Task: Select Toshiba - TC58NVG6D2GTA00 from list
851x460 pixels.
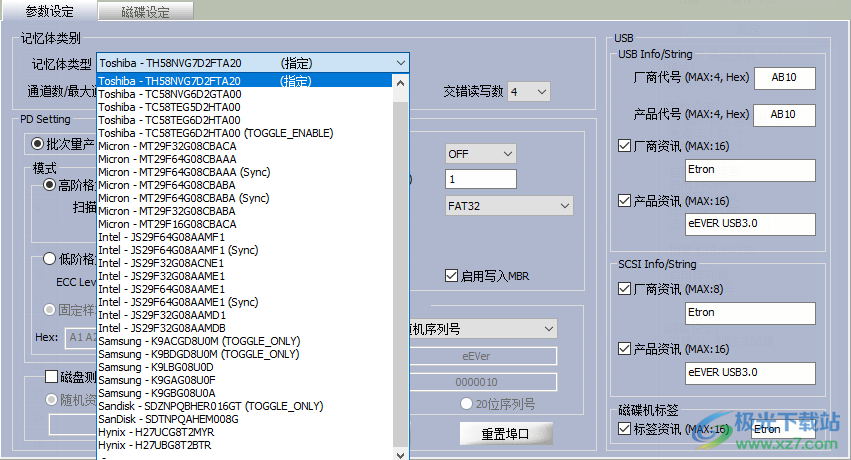Action: [x=244, y=94]
